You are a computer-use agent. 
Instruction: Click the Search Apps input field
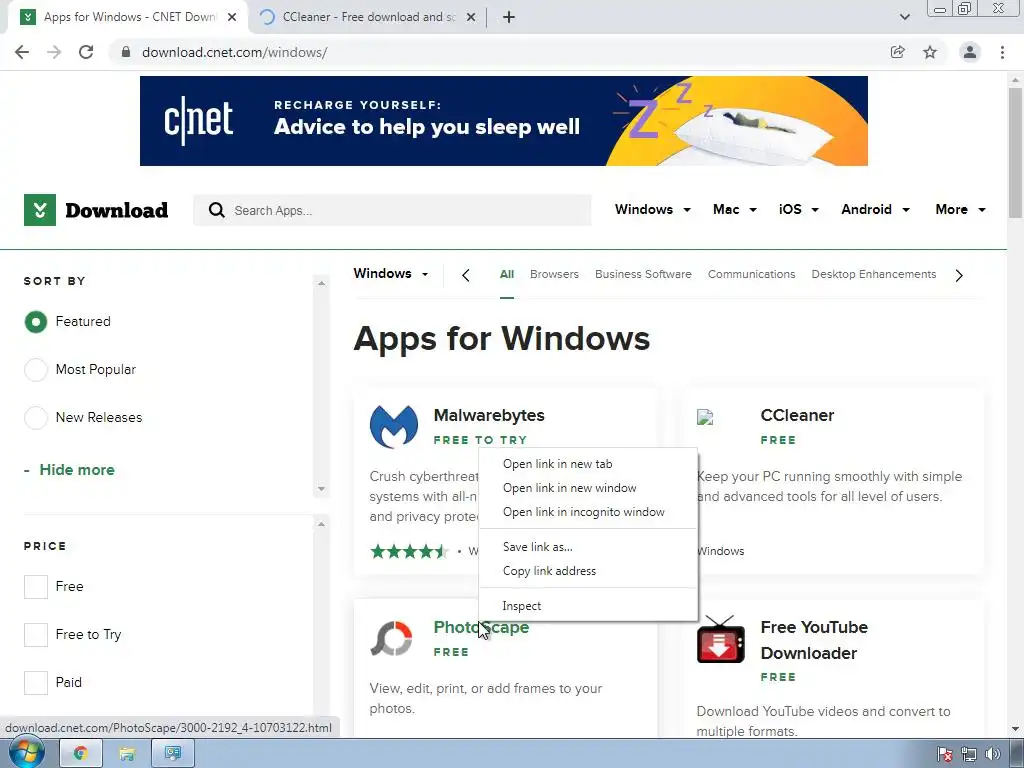(392, 210)
